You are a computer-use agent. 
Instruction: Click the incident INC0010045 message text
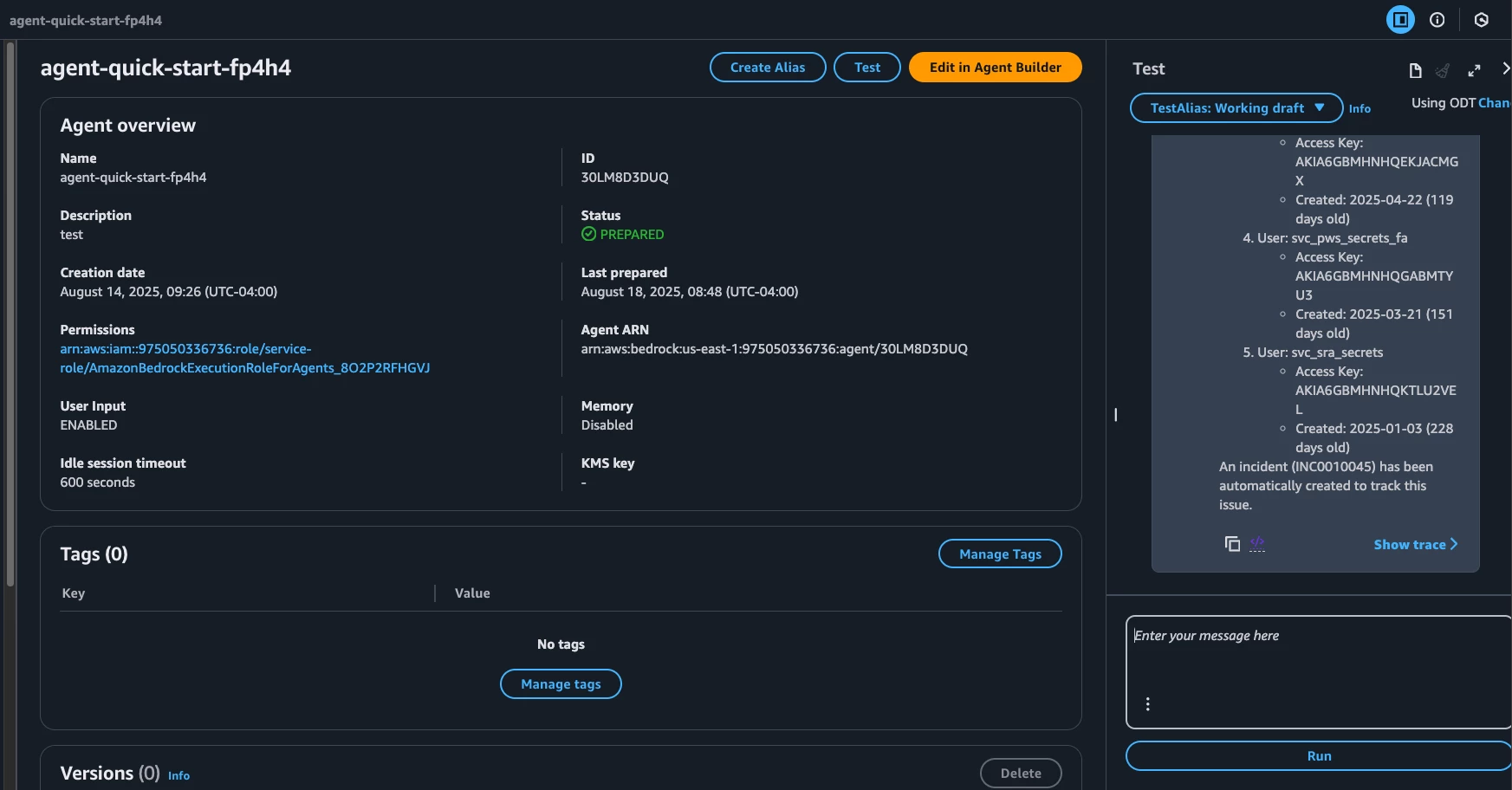[x=1326, y=486]
